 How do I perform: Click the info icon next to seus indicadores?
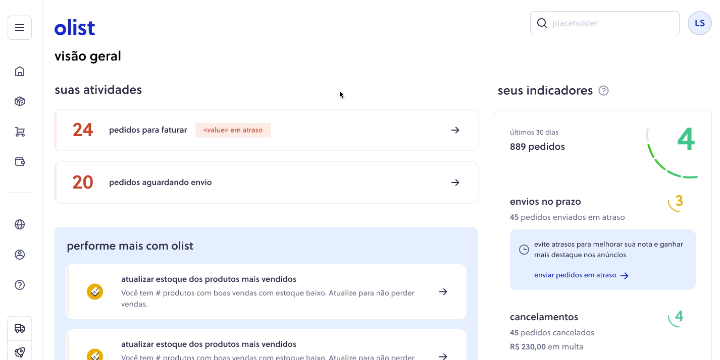click(x=604, y=91)
